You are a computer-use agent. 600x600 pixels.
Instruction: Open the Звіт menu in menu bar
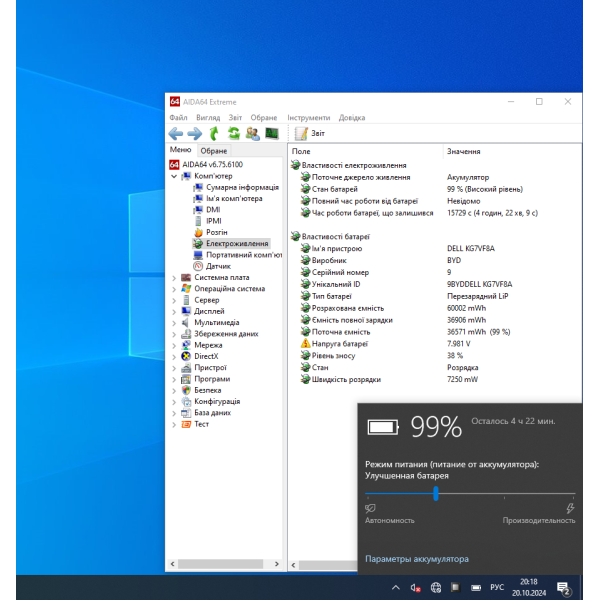coord(235,117)
